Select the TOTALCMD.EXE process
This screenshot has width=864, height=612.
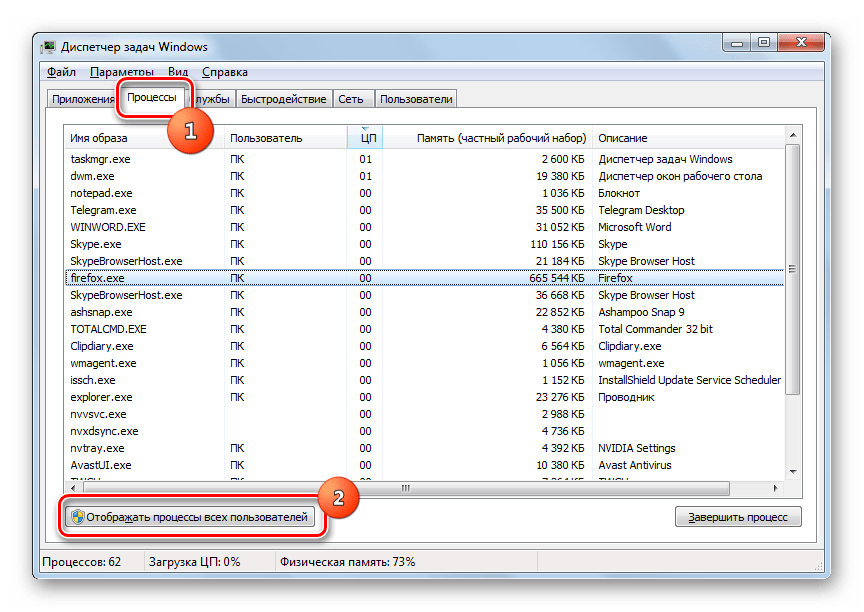click(424, 329)
